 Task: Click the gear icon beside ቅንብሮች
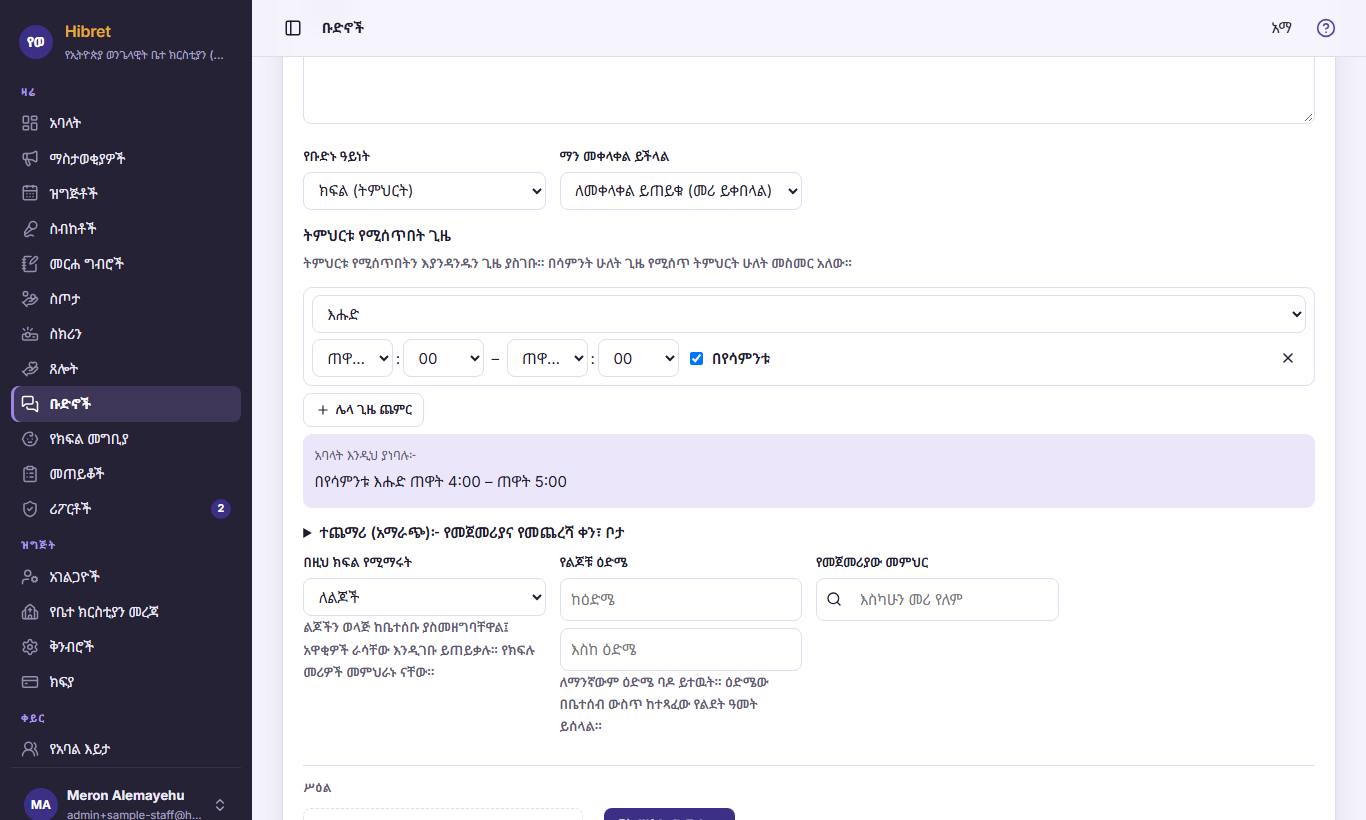[30, 647]
